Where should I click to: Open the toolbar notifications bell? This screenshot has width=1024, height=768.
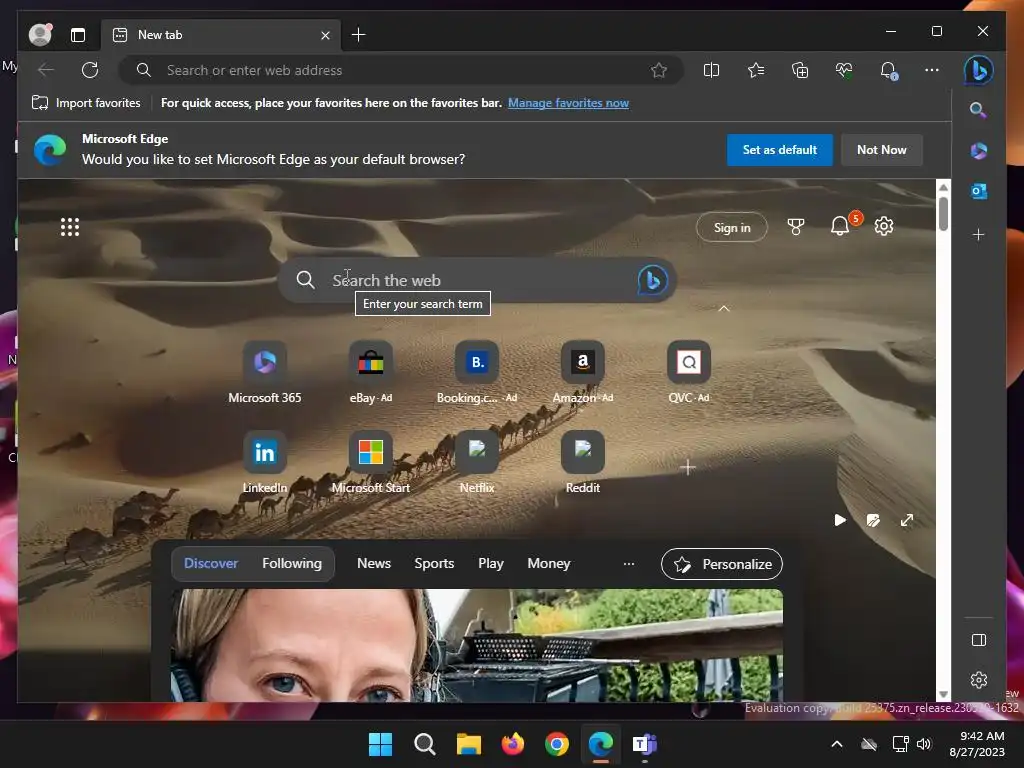tap(888, 70)
